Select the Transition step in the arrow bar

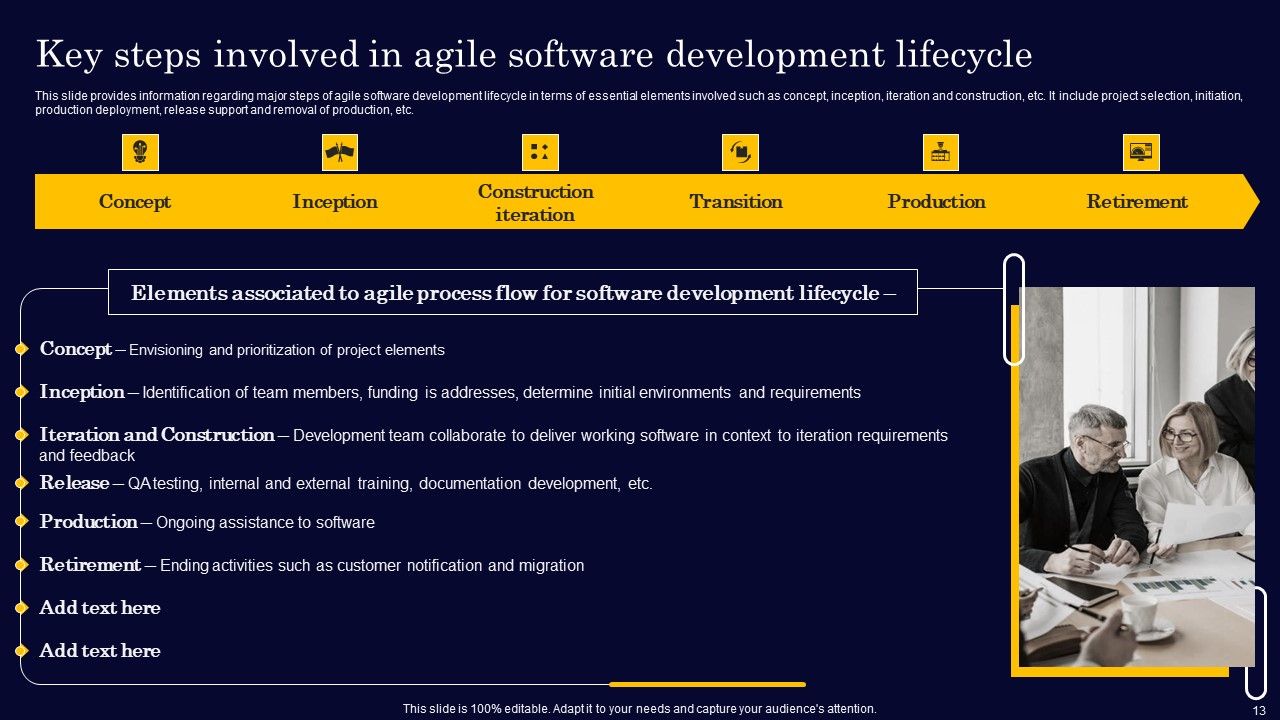click(736, 202)
